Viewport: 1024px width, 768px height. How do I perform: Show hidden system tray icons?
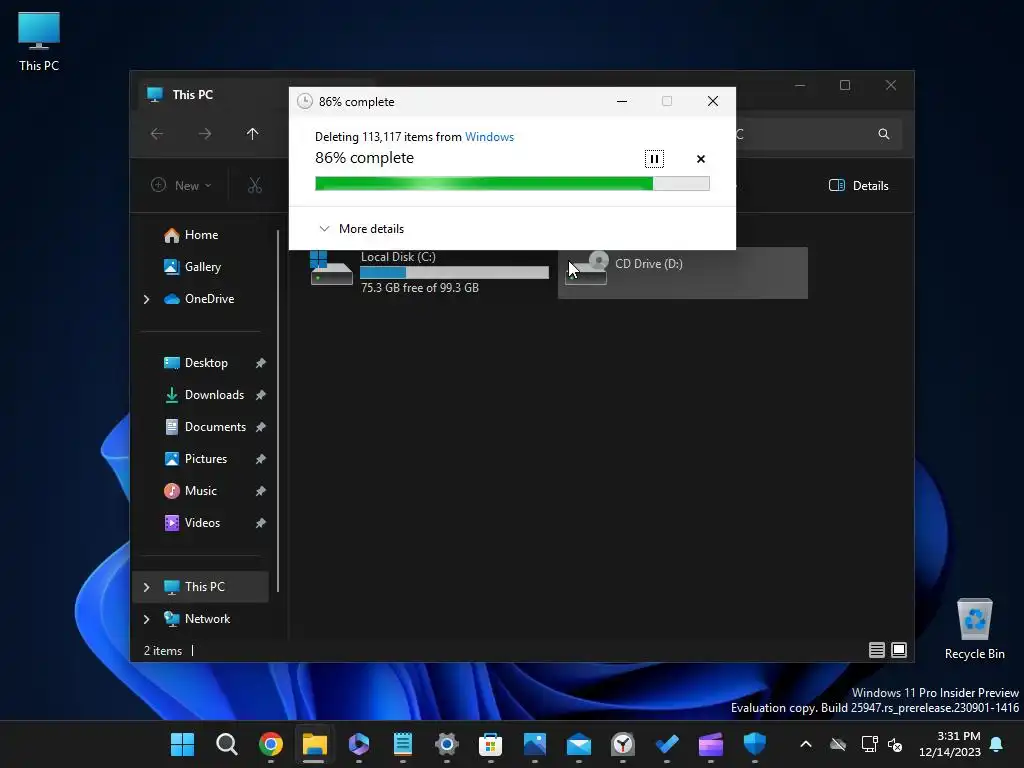(806, 744)
